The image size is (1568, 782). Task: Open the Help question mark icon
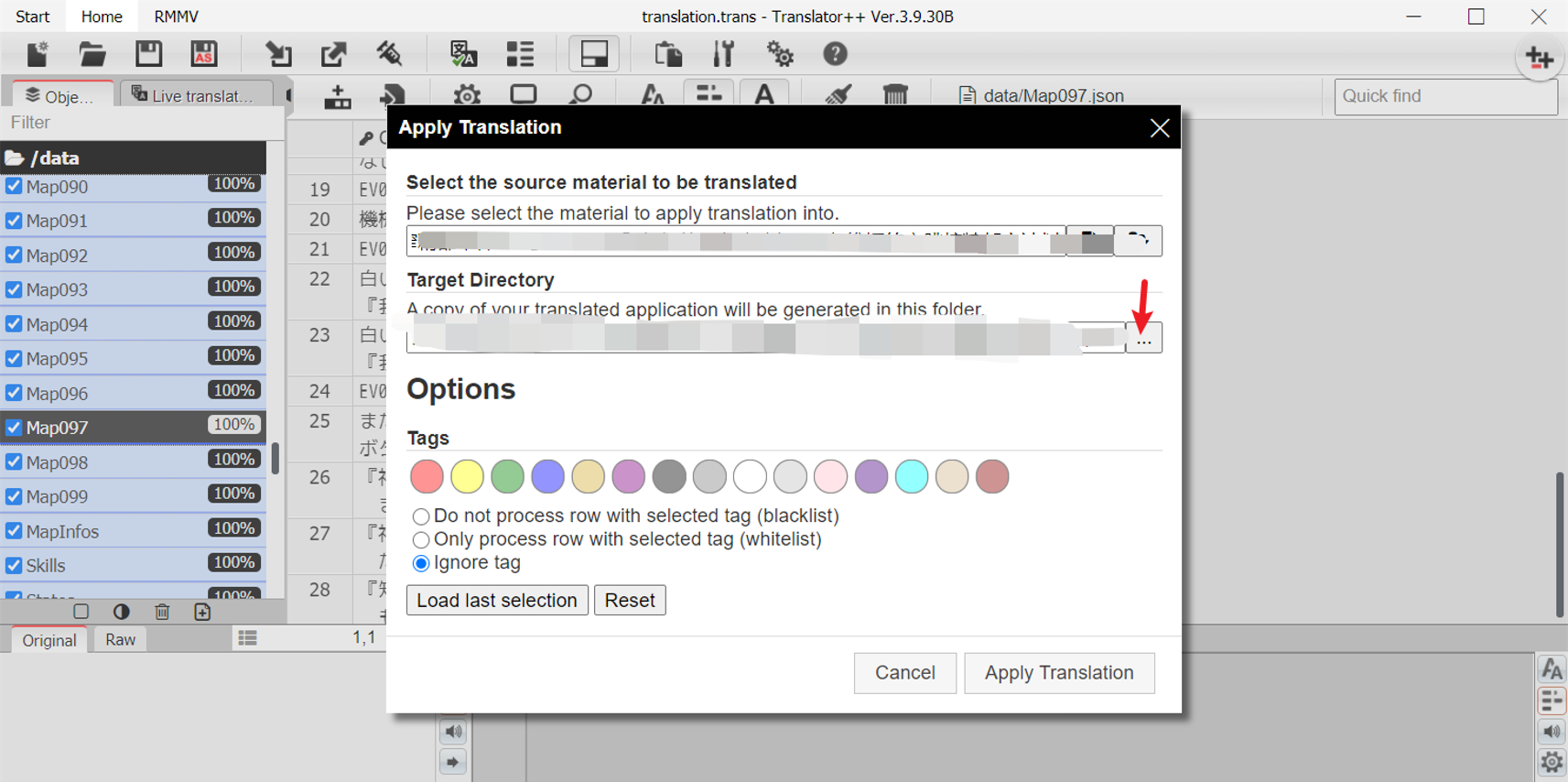click(835, 54)
